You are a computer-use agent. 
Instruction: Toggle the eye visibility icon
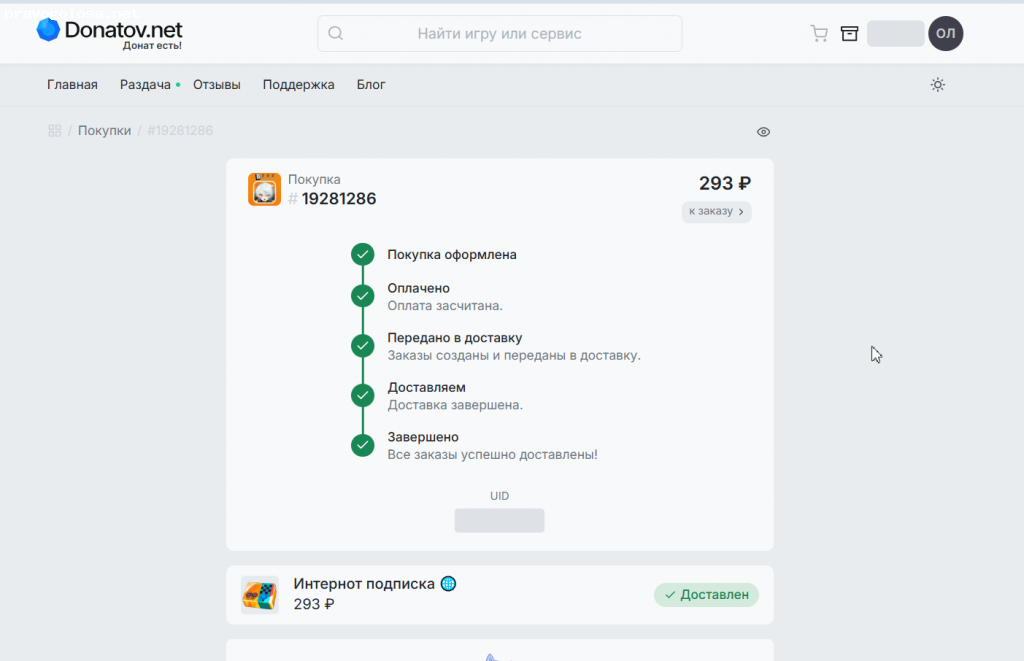click(763, 132)
